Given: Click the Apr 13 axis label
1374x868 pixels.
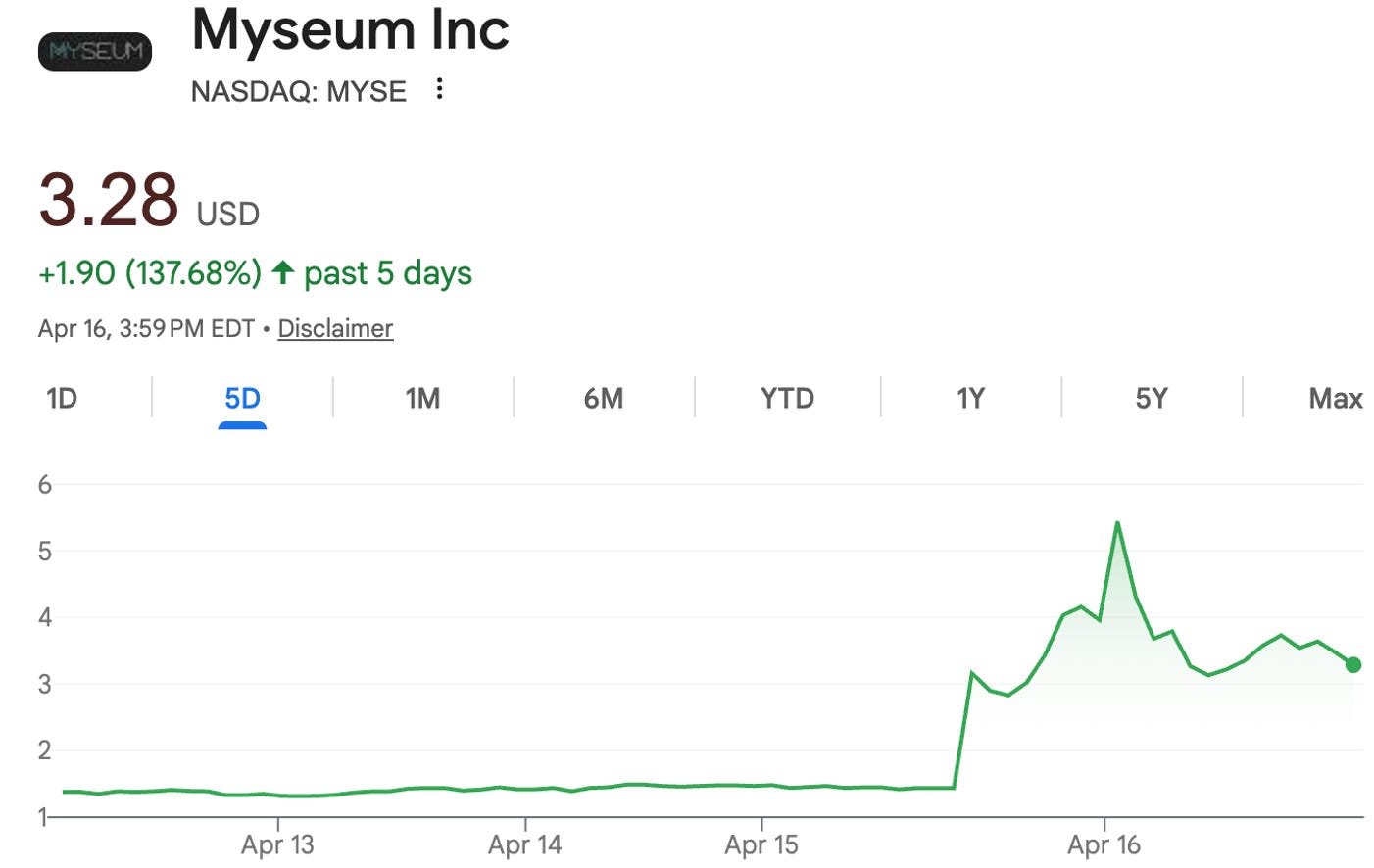Looking at the screenshot, I should (277, 844).
